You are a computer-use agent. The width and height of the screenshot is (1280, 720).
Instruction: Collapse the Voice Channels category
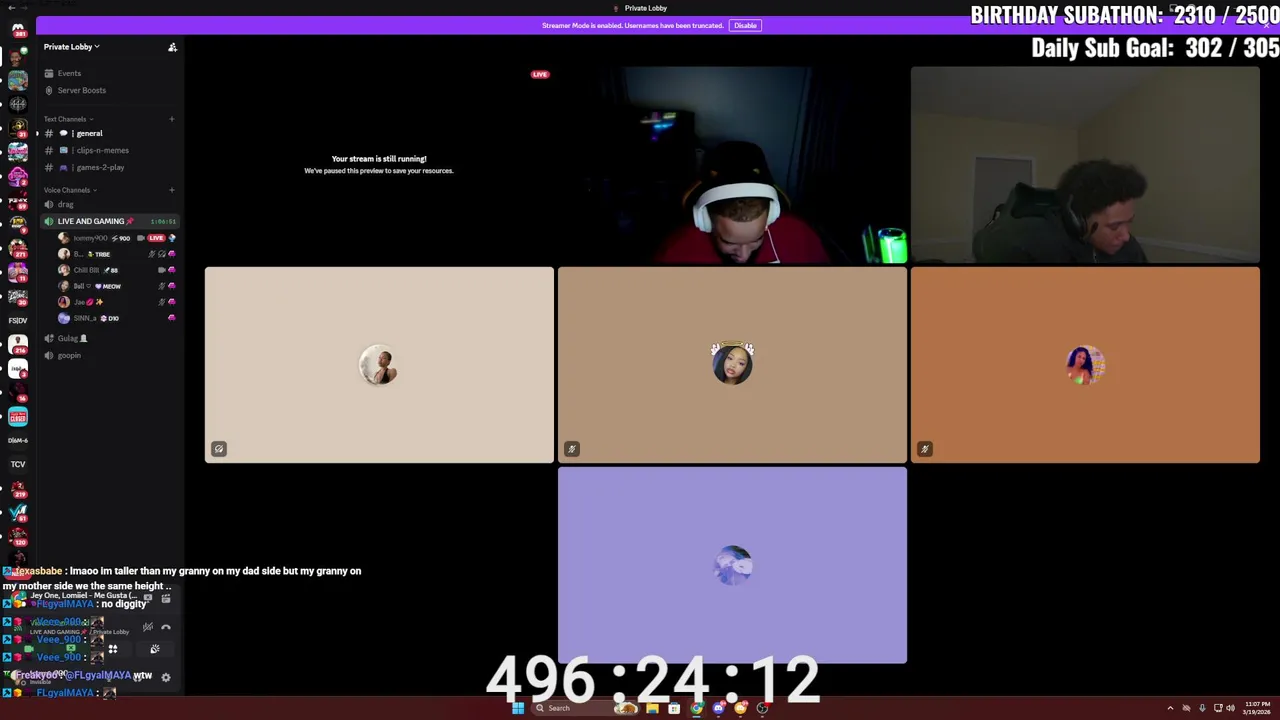click(69, 190)
